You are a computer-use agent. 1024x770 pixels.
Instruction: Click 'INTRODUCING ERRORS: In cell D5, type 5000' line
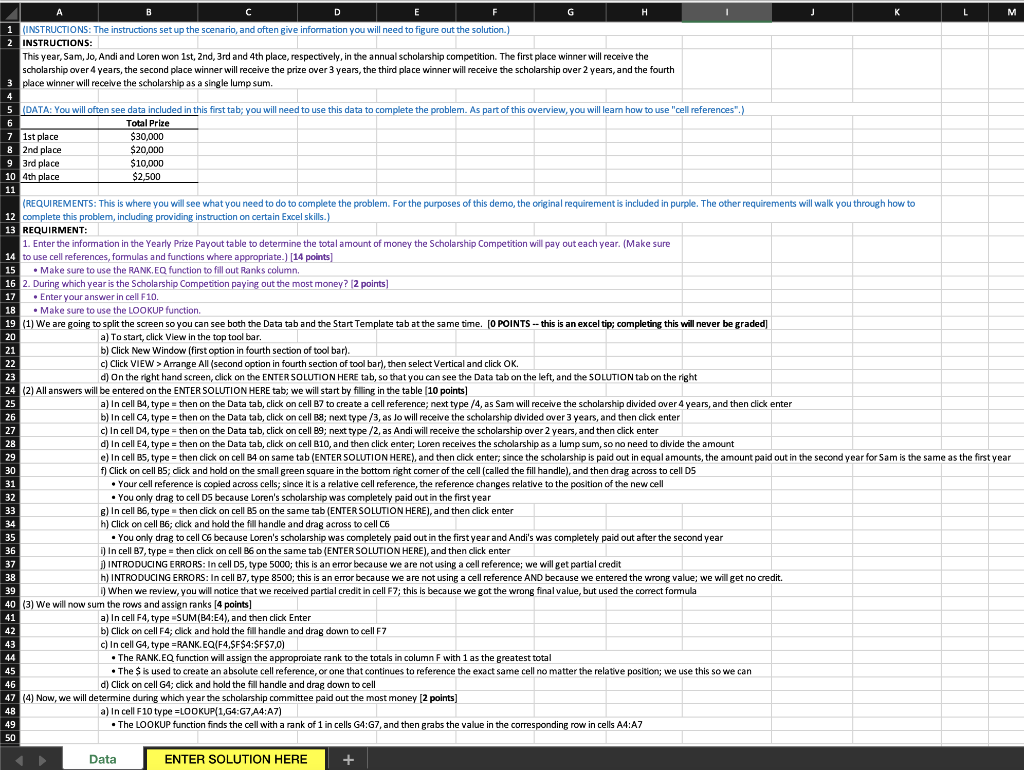(x=360, y=564)
